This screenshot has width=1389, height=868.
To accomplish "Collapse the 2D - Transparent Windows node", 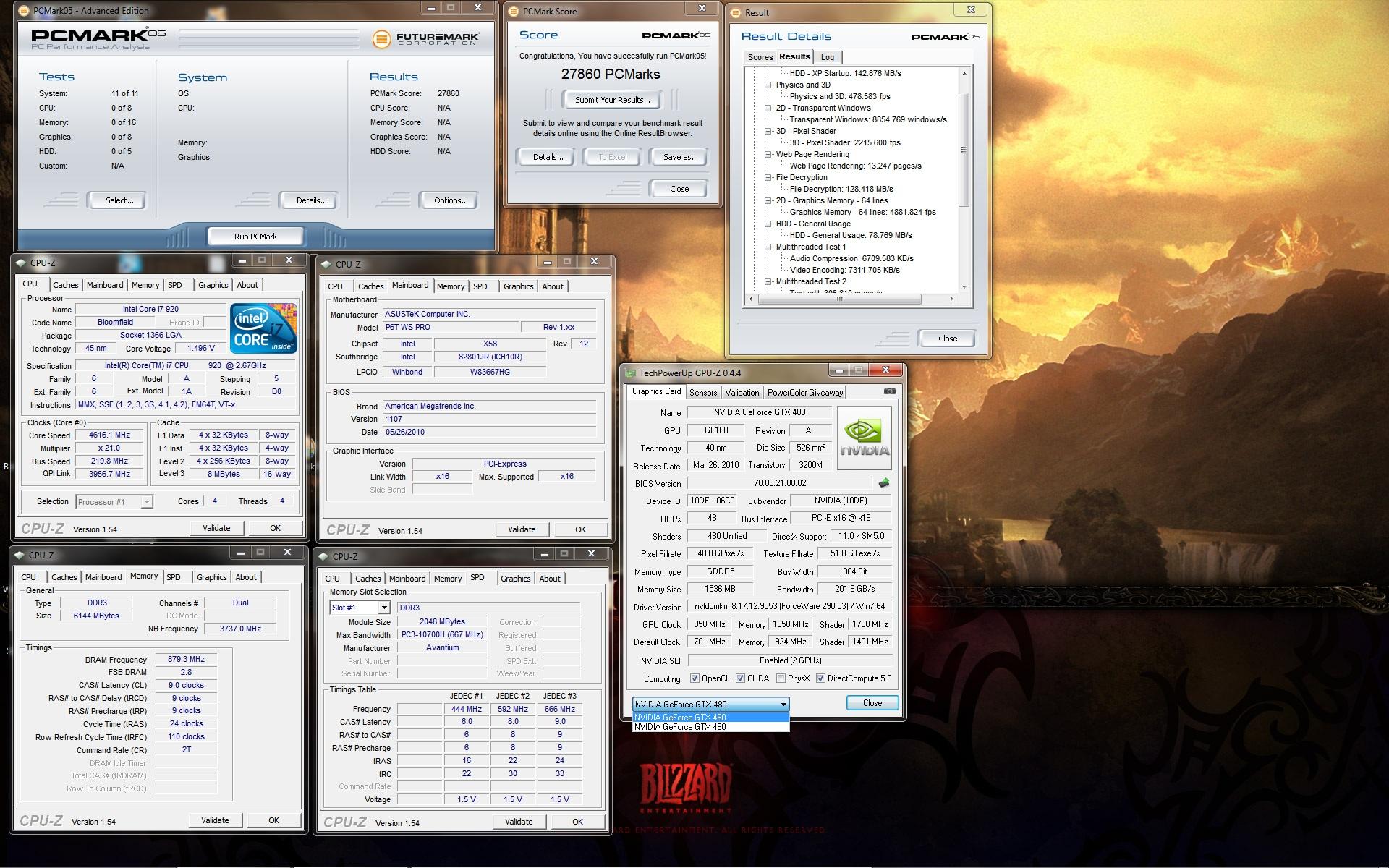I will 768,108.
